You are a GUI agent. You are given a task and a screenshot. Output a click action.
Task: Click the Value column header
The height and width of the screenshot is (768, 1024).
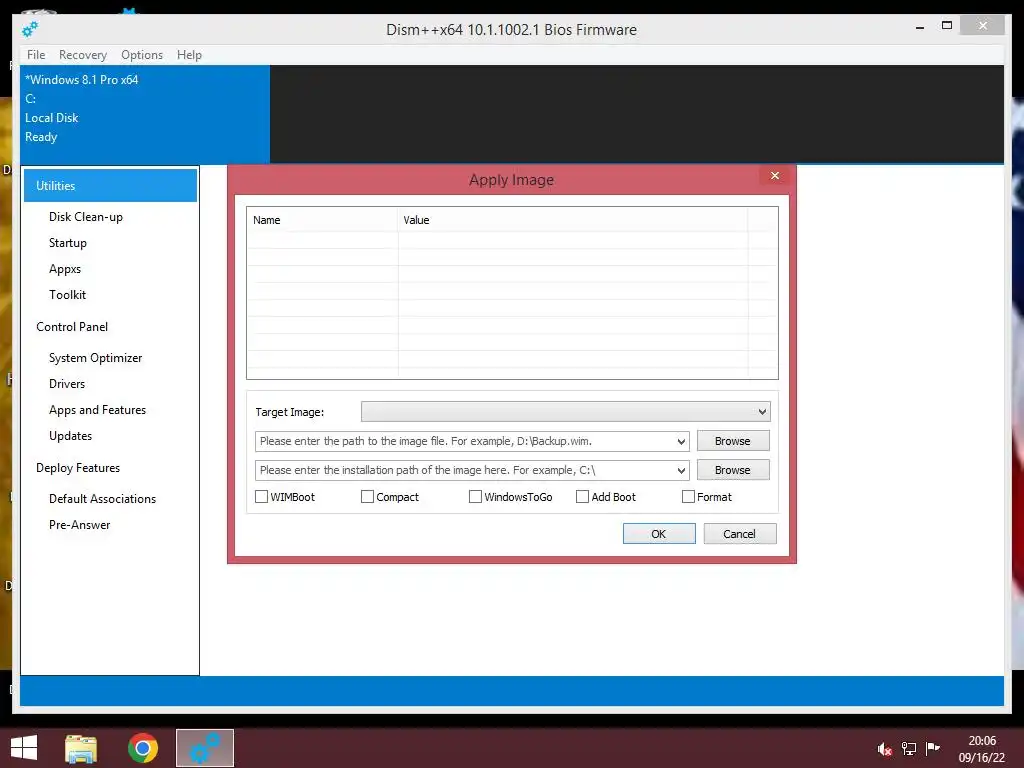[573, 220]
